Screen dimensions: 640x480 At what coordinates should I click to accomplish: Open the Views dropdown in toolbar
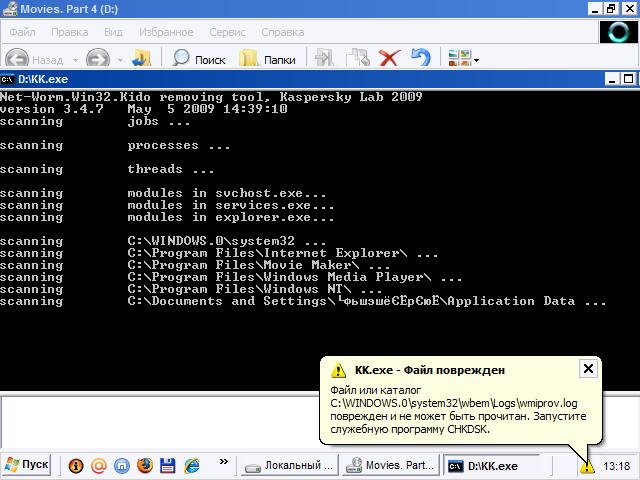464,59
